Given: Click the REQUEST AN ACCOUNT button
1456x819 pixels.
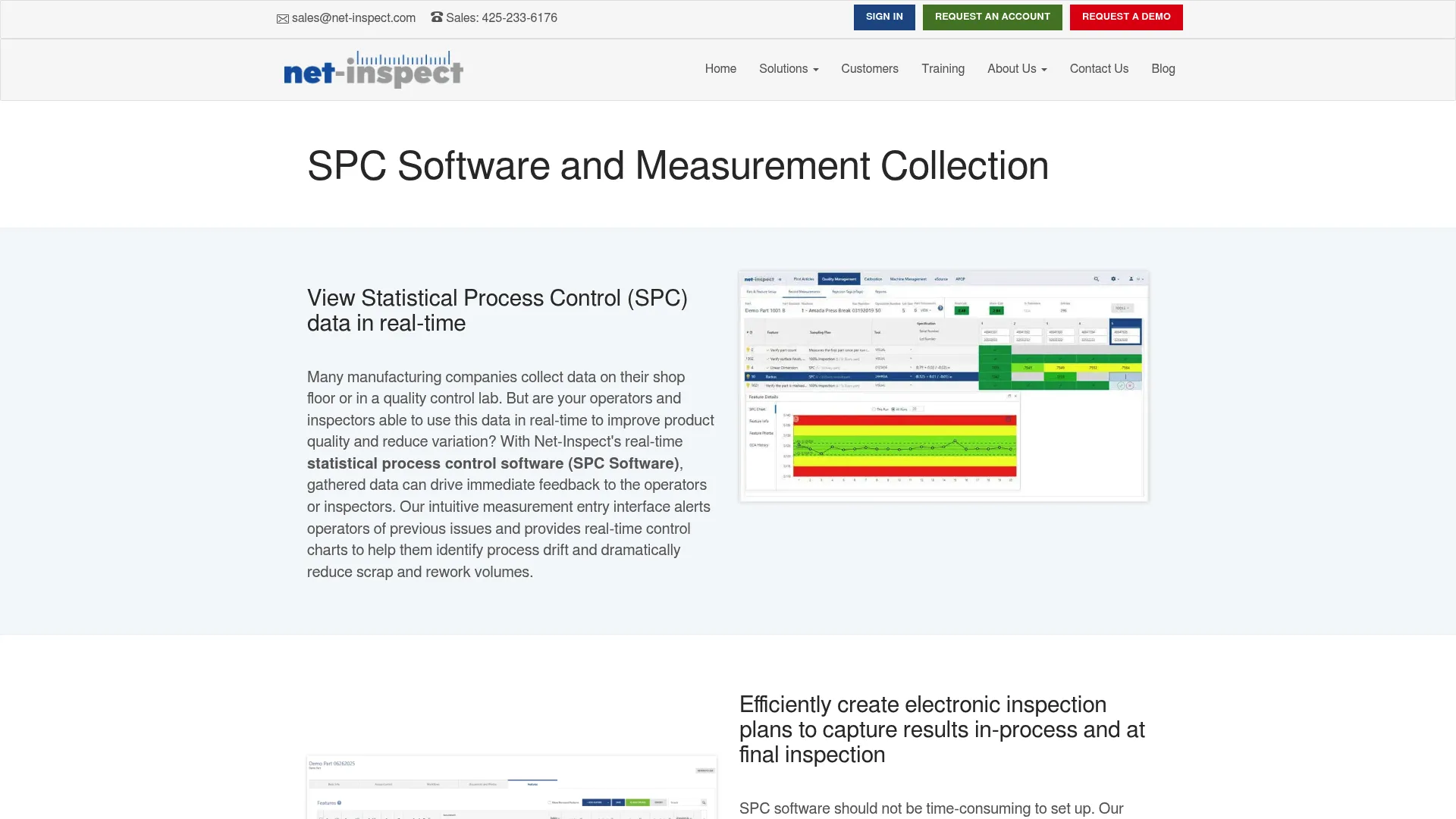Looking at the screenshot, I should [x=993, y=17].
